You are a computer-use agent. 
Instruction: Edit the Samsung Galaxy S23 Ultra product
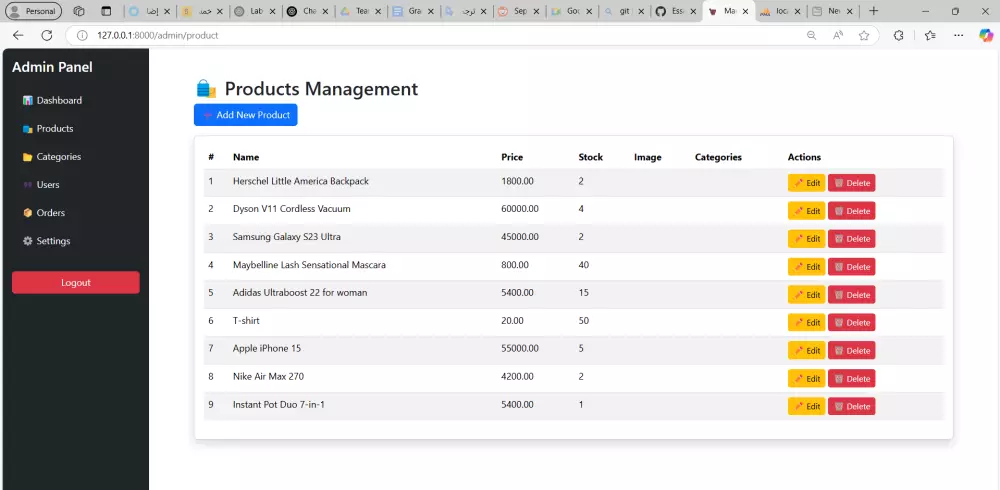[806, 239]
